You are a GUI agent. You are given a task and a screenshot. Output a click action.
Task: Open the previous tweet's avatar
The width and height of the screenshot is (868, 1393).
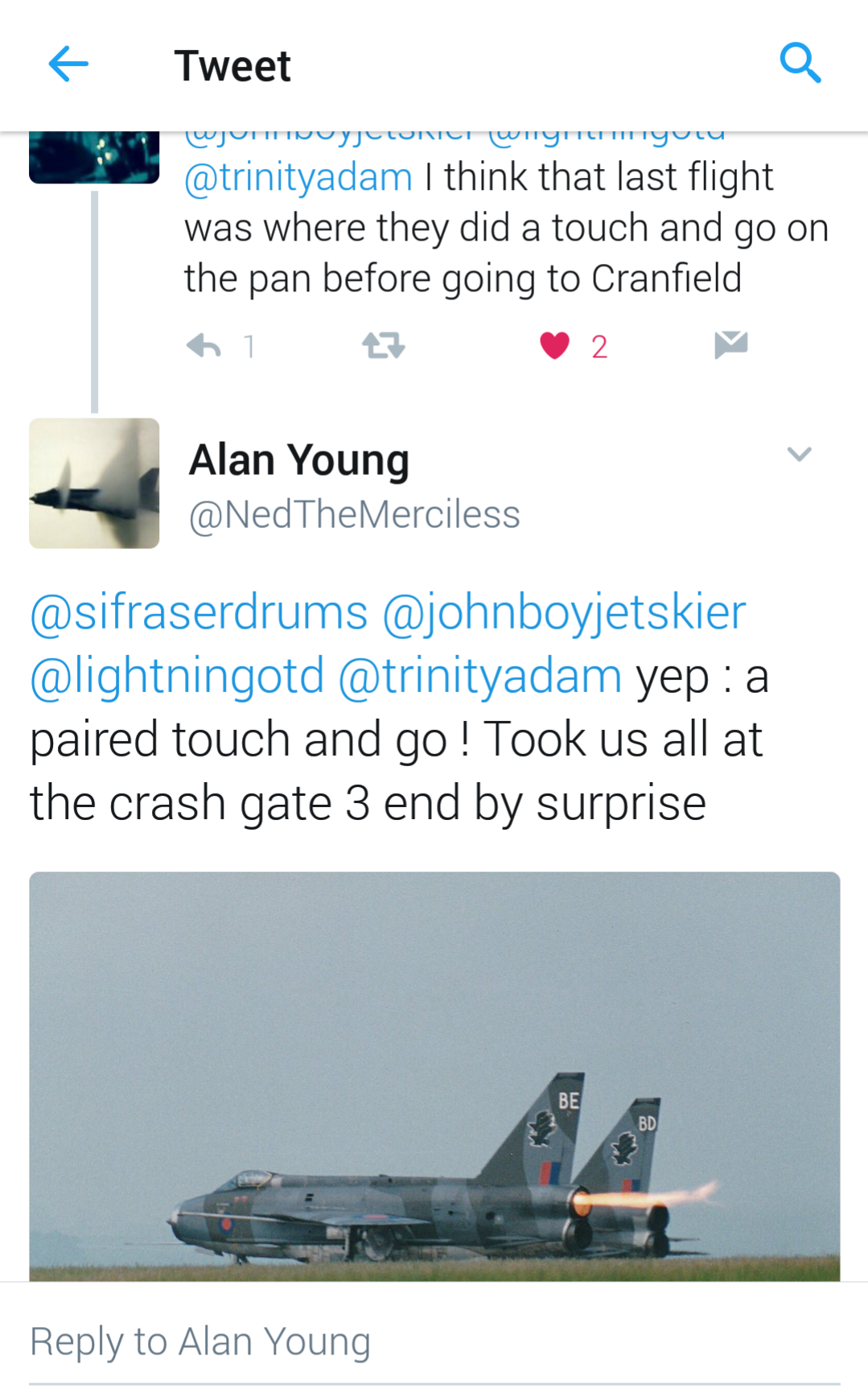[x=94, y=157]
